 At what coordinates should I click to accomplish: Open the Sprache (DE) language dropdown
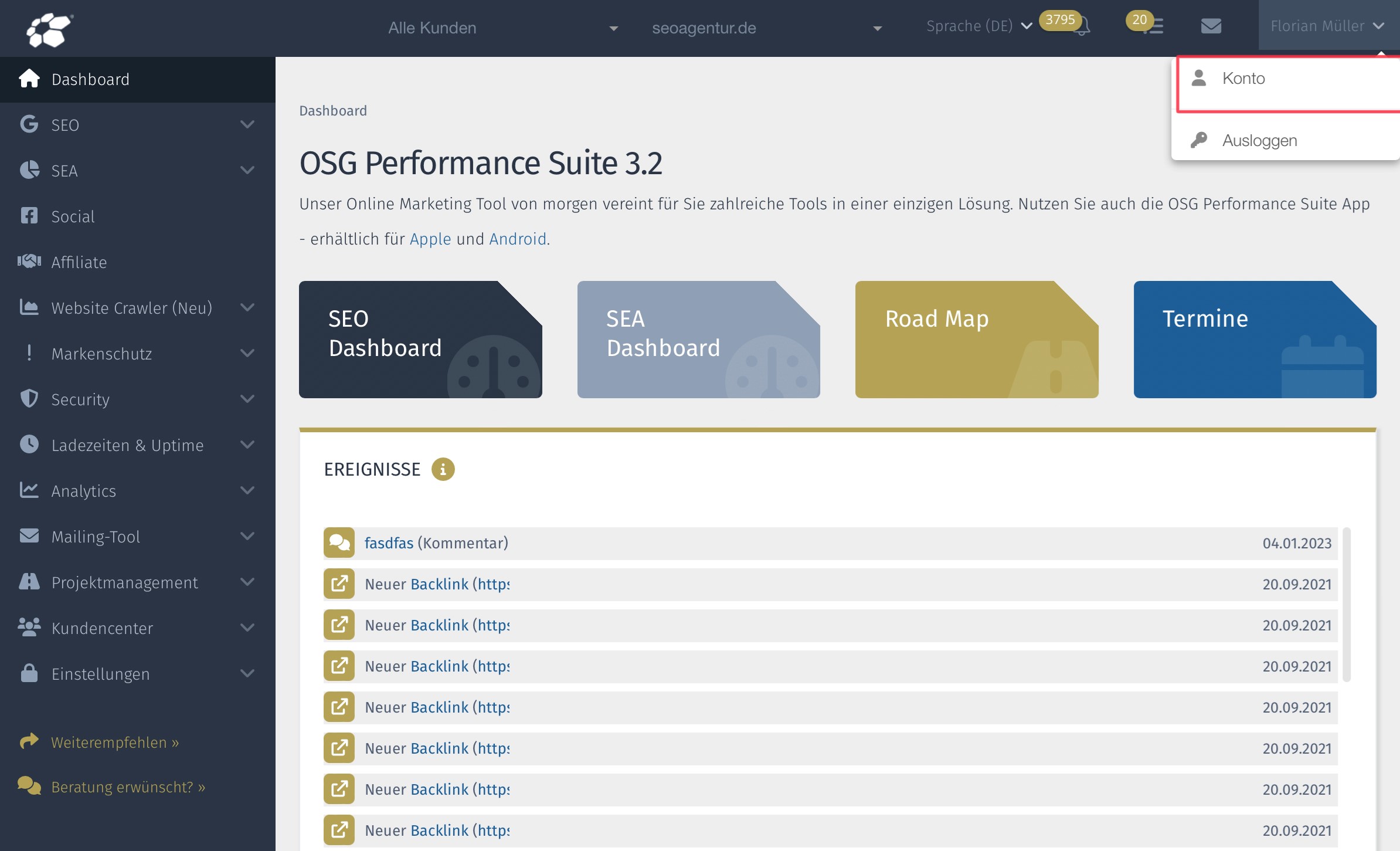coord(979,26)
